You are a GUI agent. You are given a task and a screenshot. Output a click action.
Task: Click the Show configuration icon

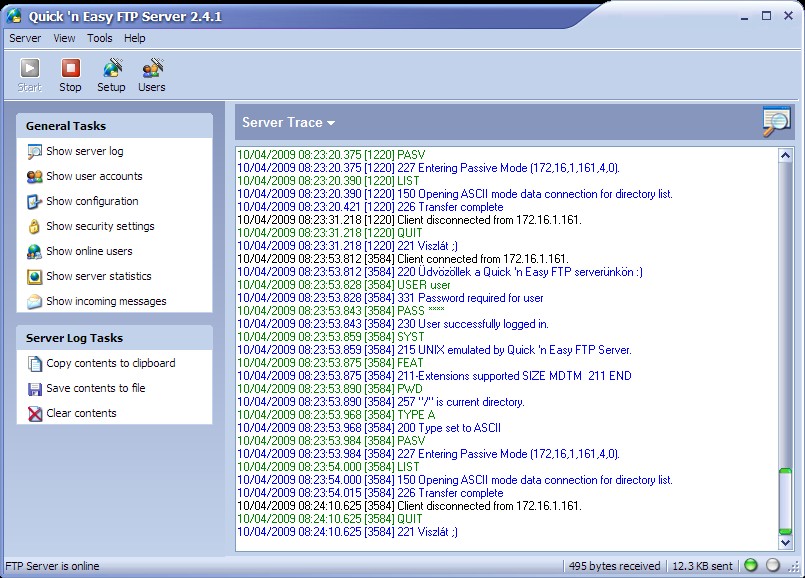[34, 202]
